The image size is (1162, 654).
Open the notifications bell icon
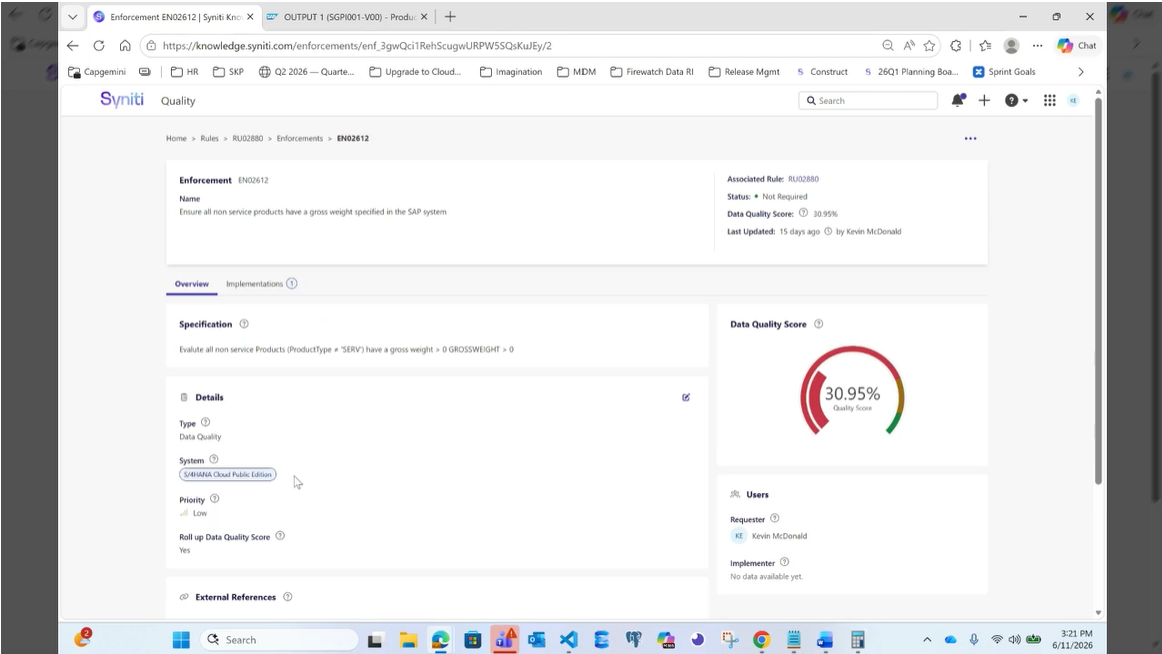click(x=957, y=101)
